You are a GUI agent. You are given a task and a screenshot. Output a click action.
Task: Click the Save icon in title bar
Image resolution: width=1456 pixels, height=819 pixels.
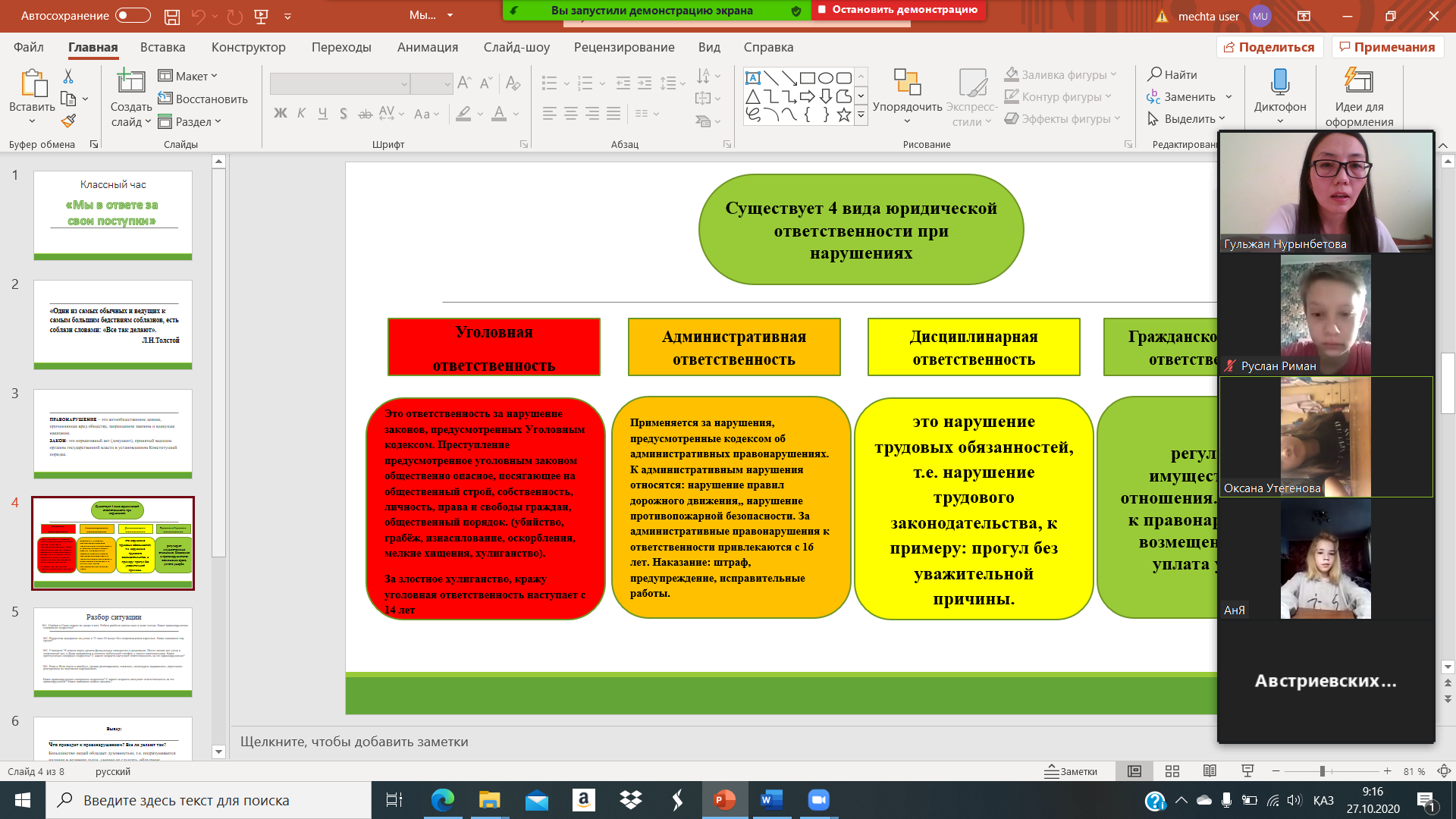click(x=172, y=16)
